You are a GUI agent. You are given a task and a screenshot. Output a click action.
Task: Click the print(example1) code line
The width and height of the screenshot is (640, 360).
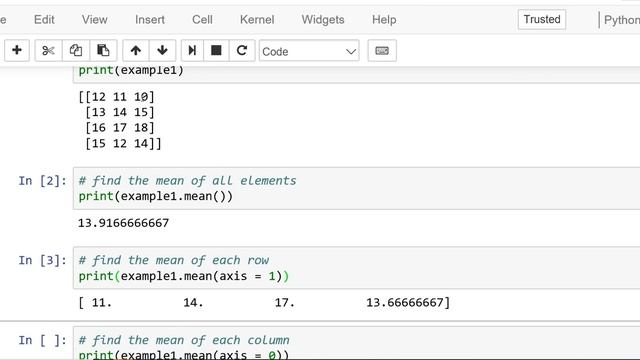(x=131, y=70)
